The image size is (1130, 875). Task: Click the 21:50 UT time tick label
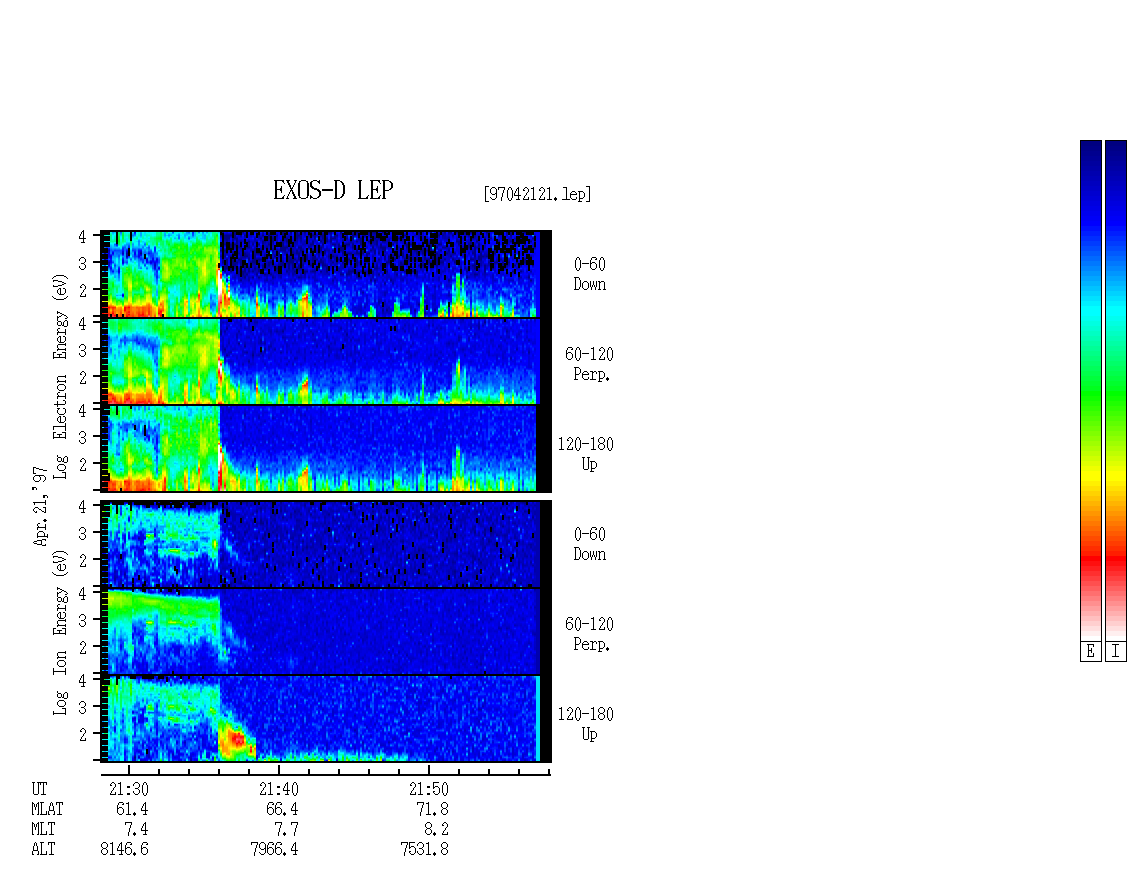429,789
